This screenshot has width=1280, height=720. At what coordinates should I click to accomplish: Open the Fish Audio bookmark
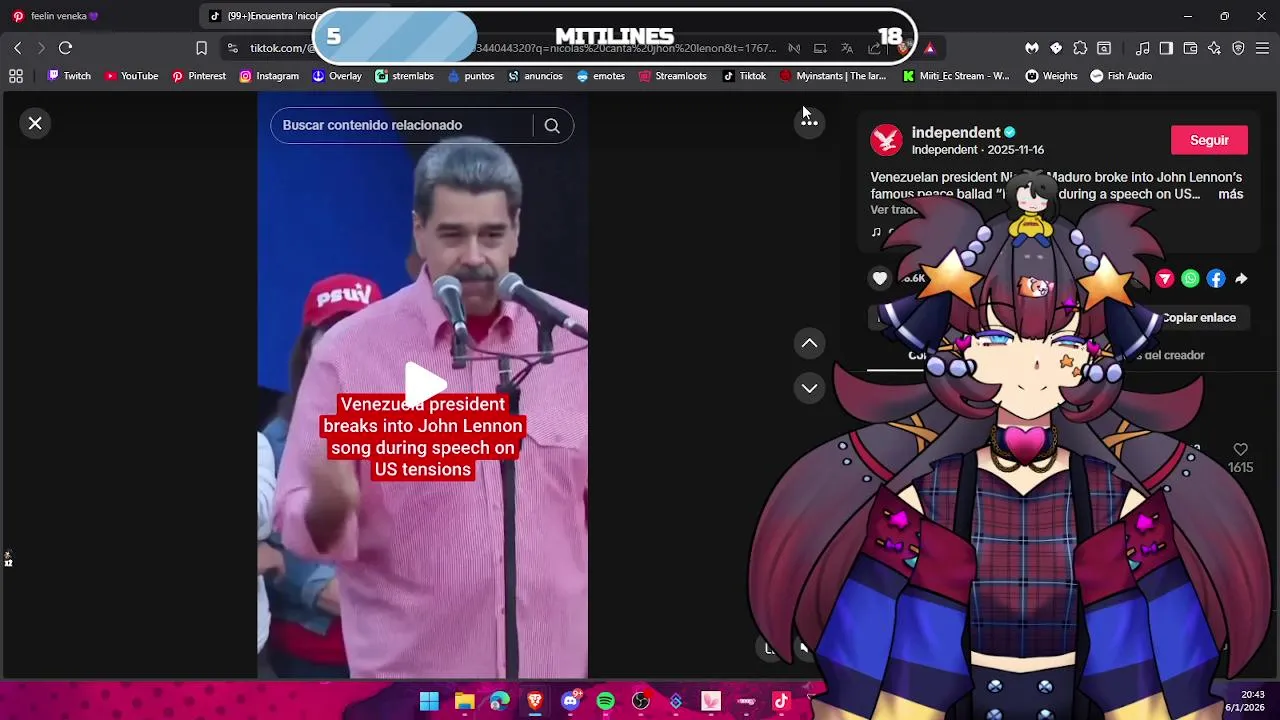[x=1121, y=76]
